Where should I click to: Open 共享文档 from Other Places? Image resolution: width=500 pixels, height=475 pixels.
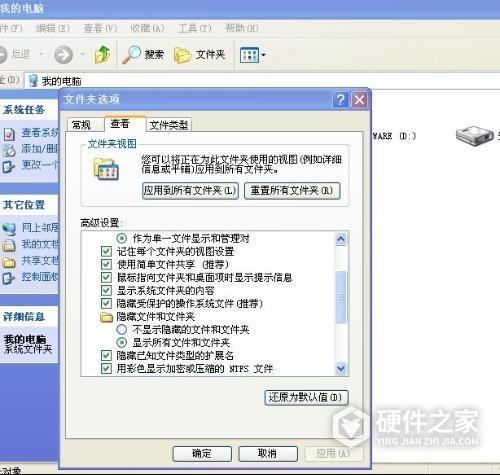[x=31, y=261]
